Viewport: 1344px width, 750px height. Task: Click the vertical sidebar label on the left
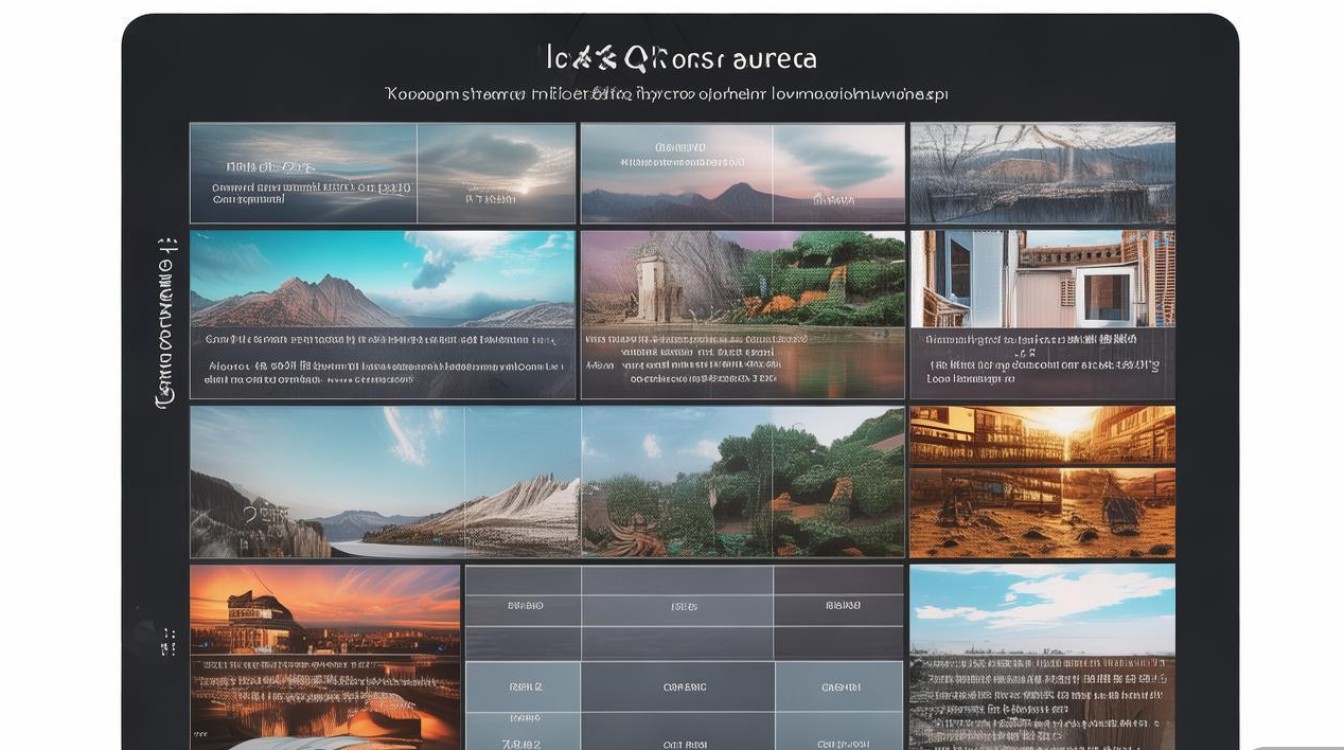166,321
